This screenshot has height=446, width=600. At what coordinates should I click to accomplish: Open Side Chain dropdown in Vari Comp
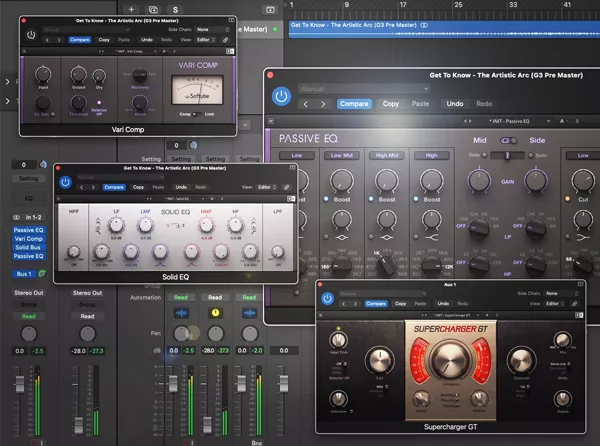click(x=212, y=29)
